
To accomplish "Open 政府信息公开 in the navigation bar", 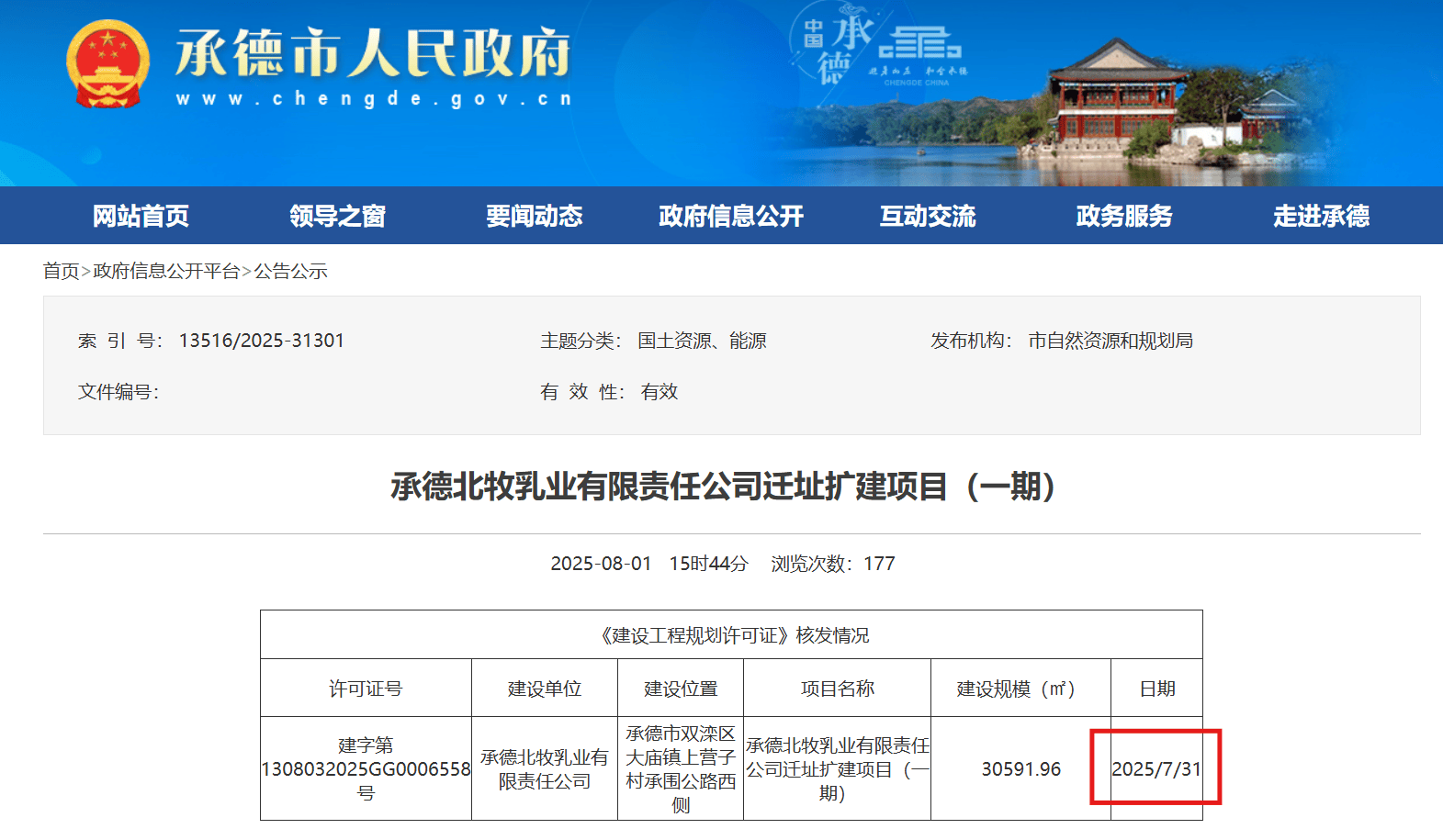I will (730, 216).
